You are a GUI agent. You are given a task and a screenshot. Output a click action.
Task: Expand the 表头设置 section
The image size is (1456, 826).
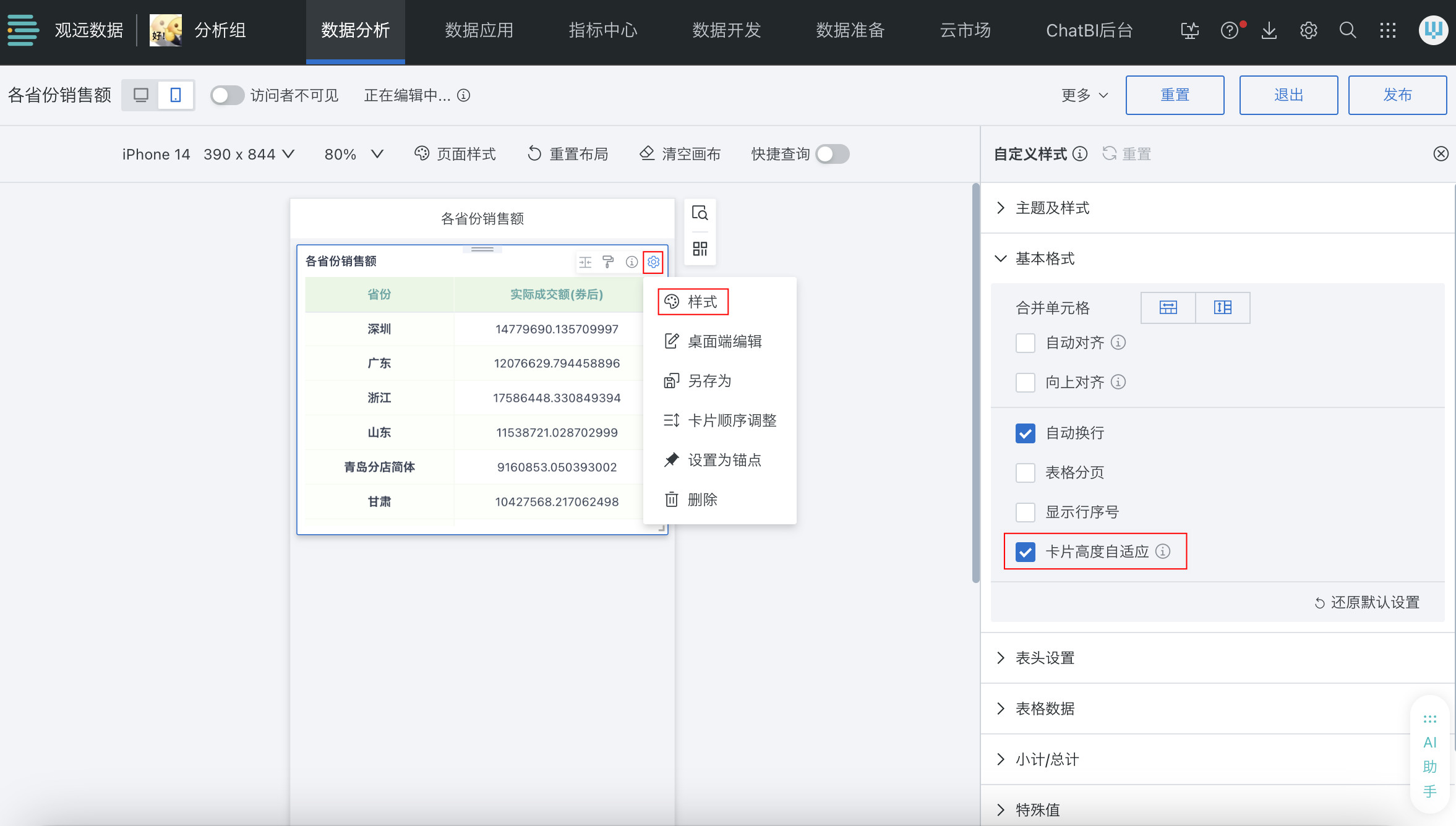(1045, 658)
